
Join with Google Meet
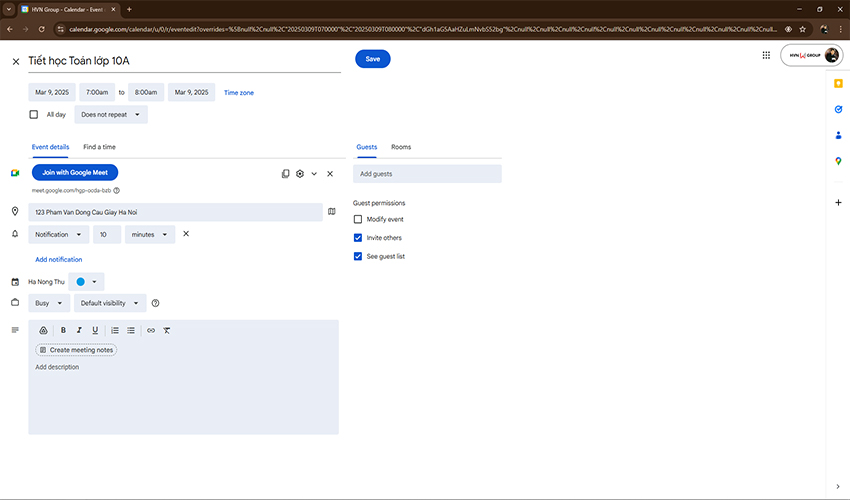pyautogui.click(x=75, y=172)
